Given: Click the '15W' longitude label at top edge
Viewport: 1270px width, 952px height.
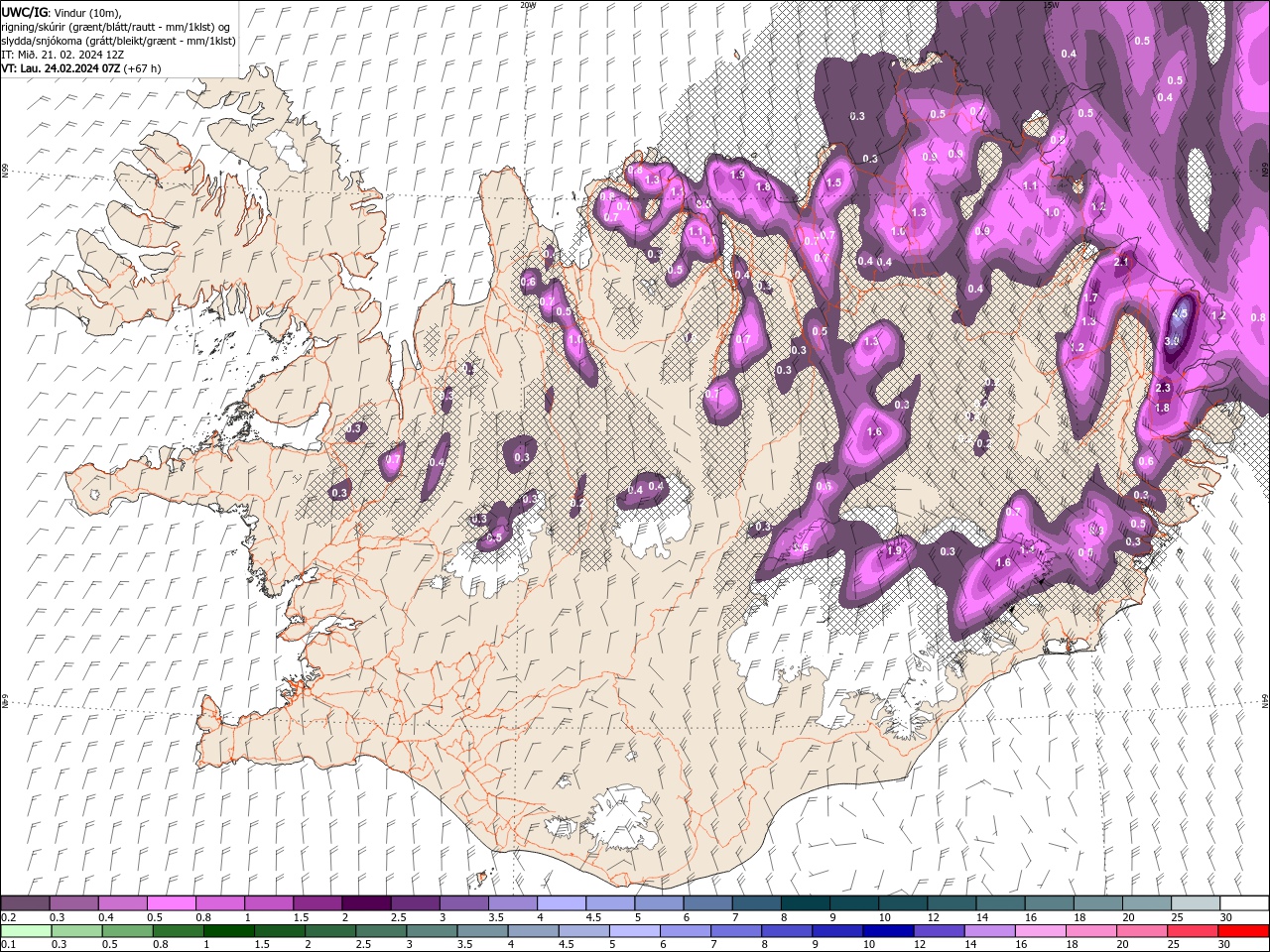Looking at the screenshot, I should click(x=1051, y=5).
